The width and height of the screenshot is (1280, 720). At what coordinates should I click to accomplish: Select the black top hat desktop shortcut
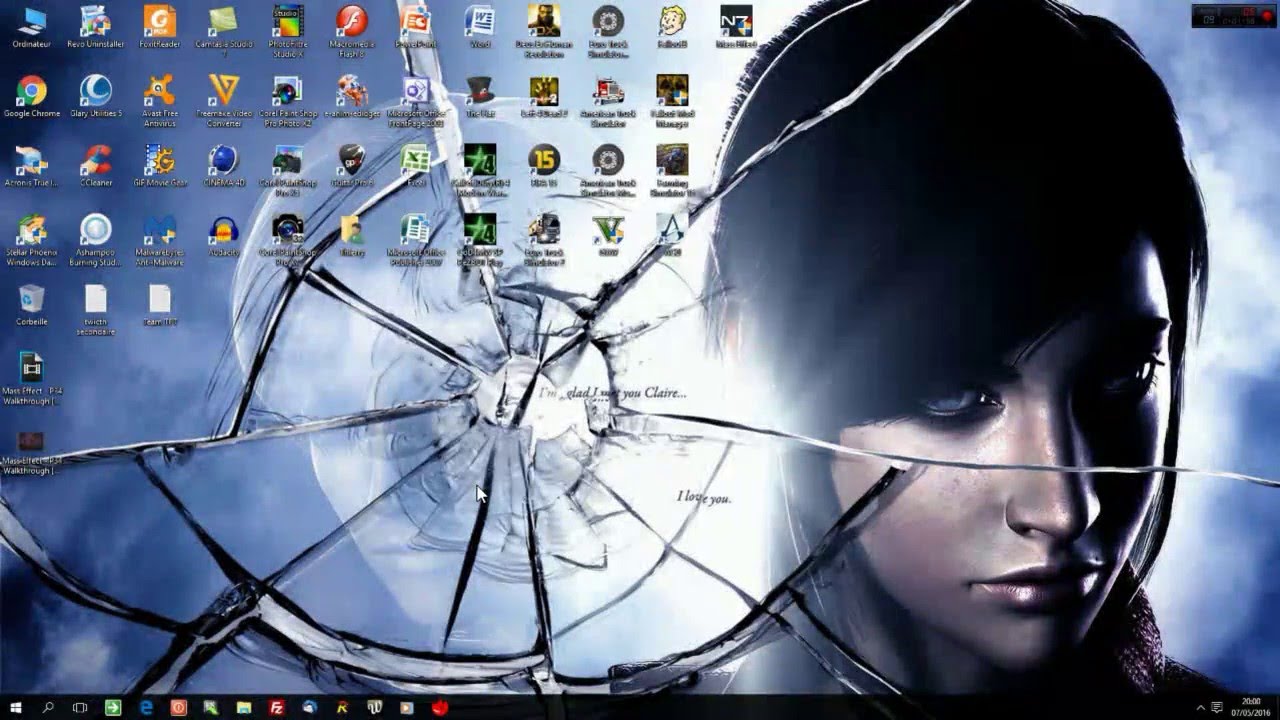click(x=480, y=97)
